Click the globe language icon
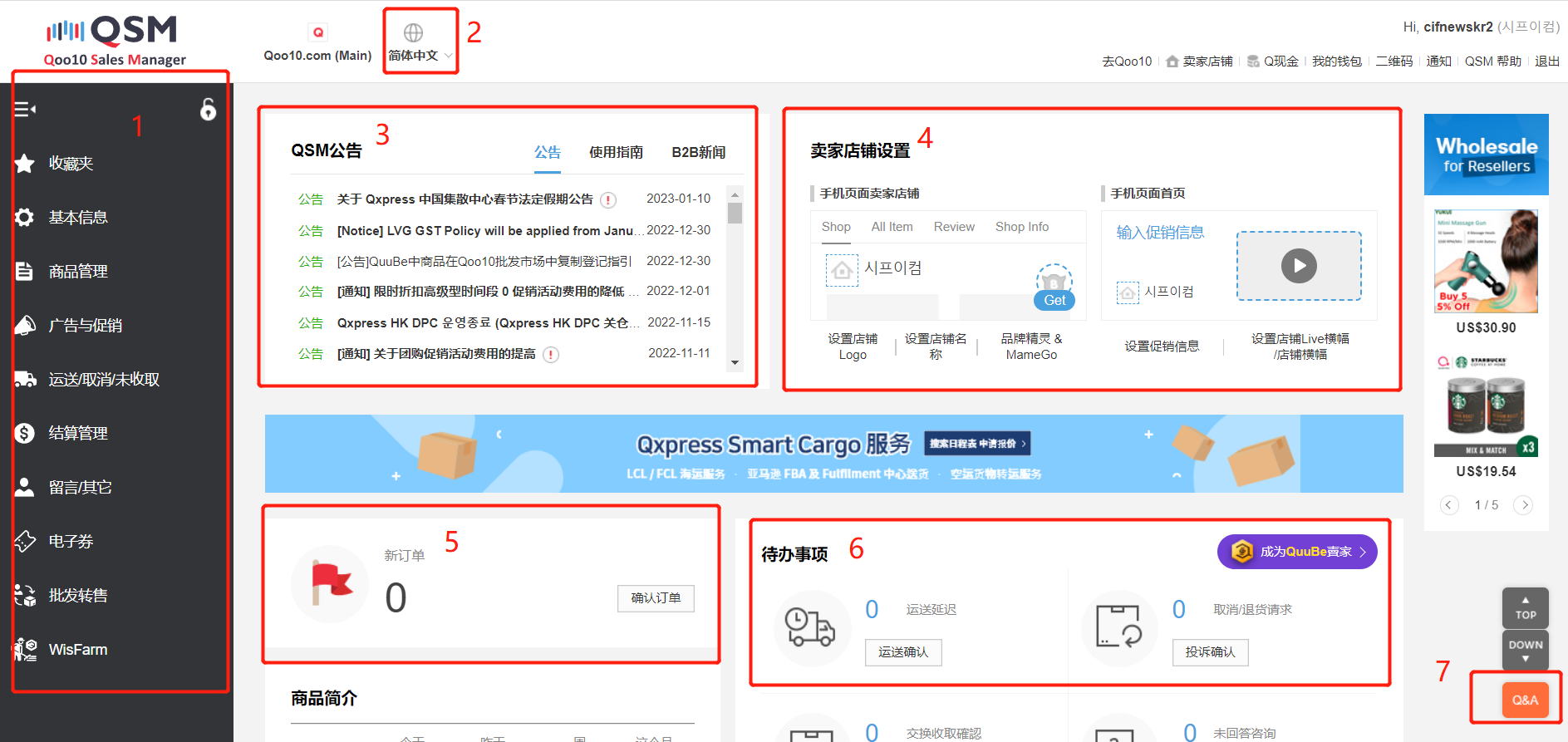 point(413,32)
